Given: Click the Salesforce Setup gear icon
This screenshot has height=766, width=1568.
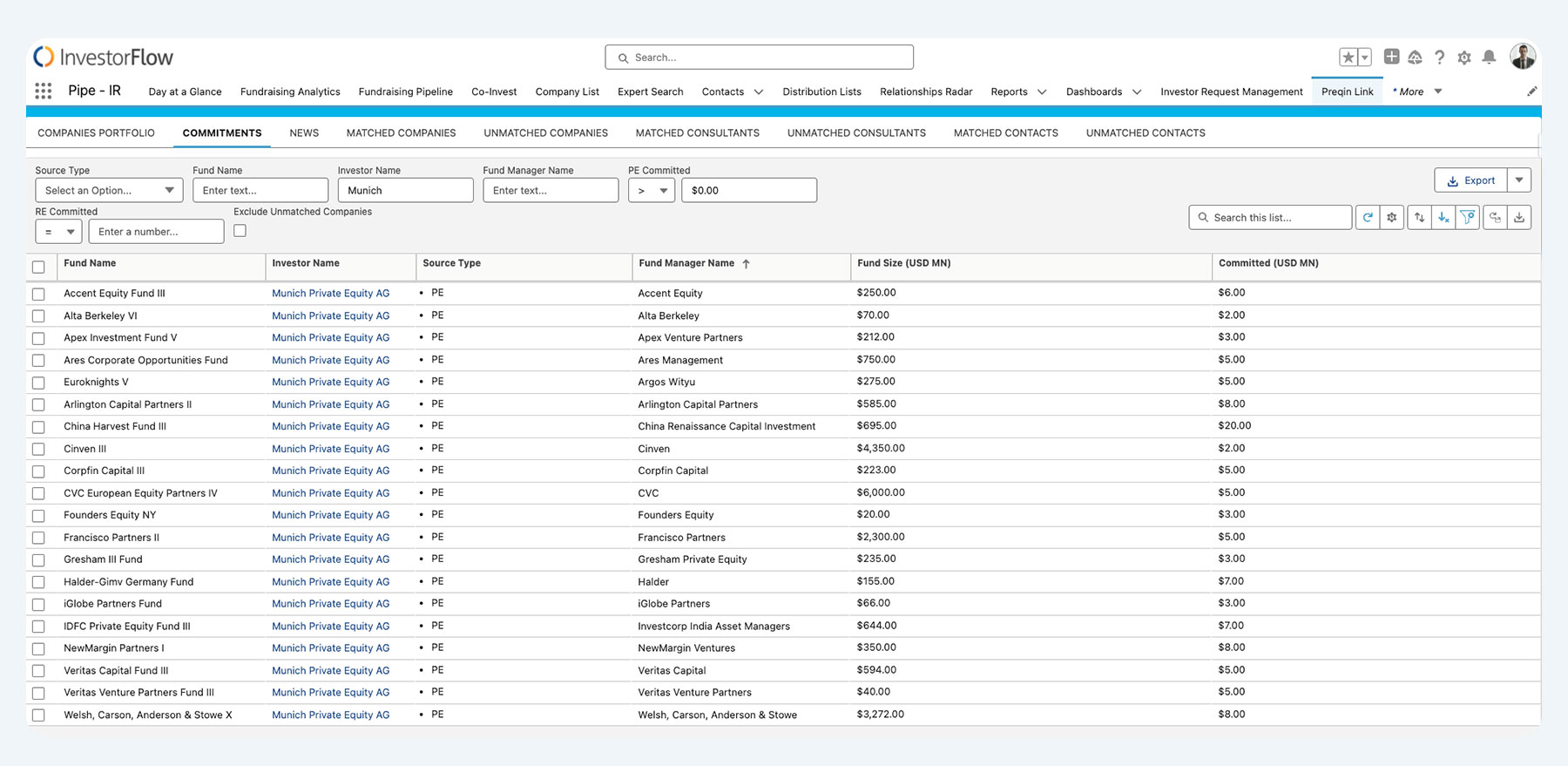Looking at the screenshot, I should 1464,58.
